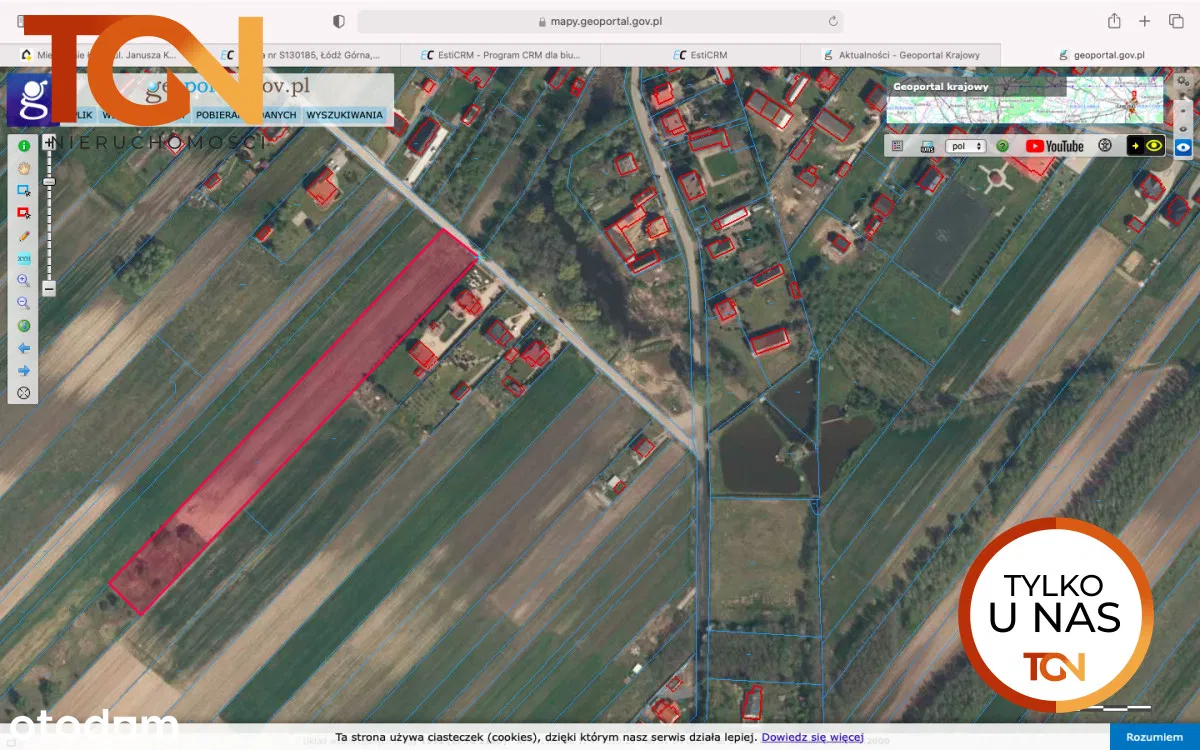Follow the 'Dowiedz się więcej' link

coord(812,737)
